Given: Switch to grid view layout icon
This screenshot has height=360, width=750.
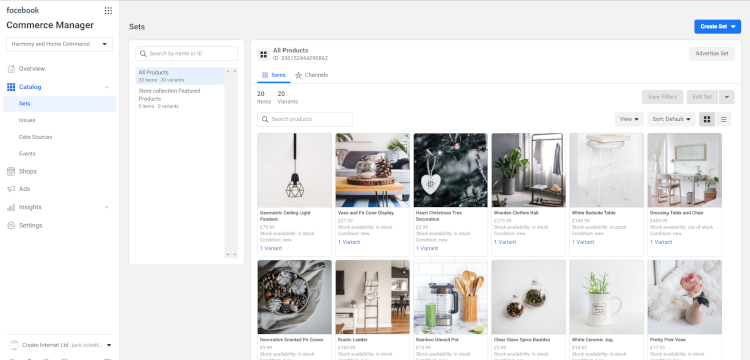Looking at the screenshot, I should click(x=707, y=119).
